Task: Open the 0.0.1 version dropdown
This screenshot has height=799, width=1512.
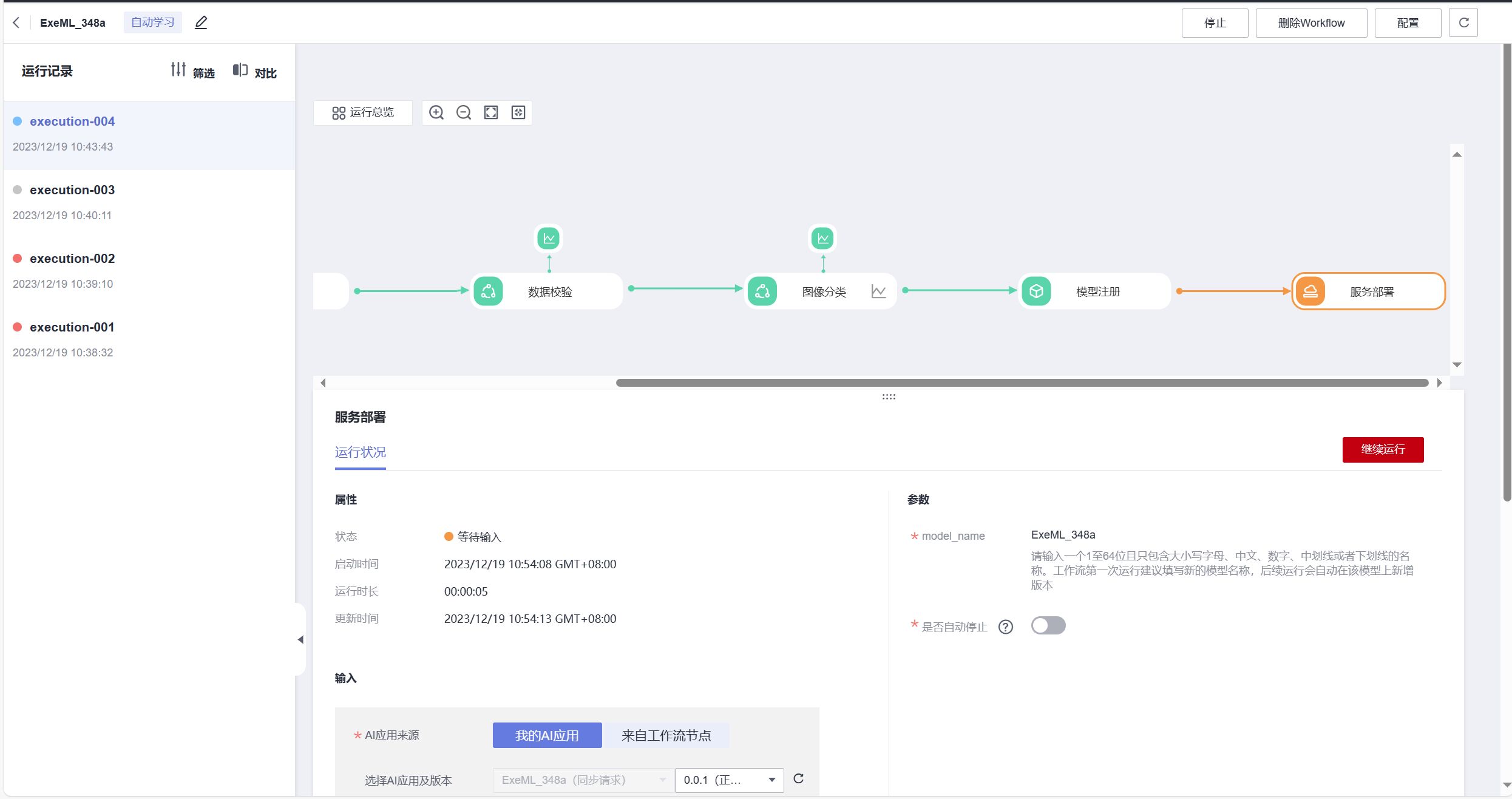Action: [729, 780]
